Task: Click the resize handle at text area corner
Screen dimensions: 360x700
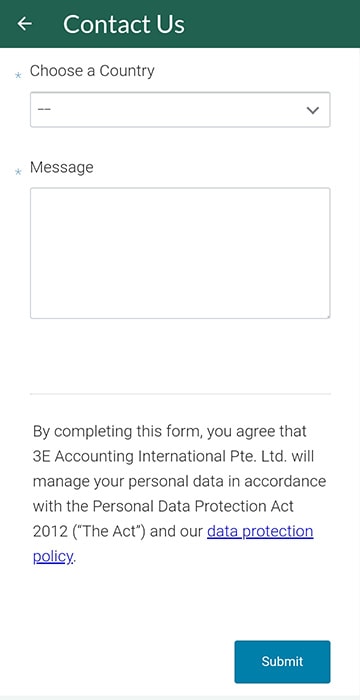Action: pos(328,316)
